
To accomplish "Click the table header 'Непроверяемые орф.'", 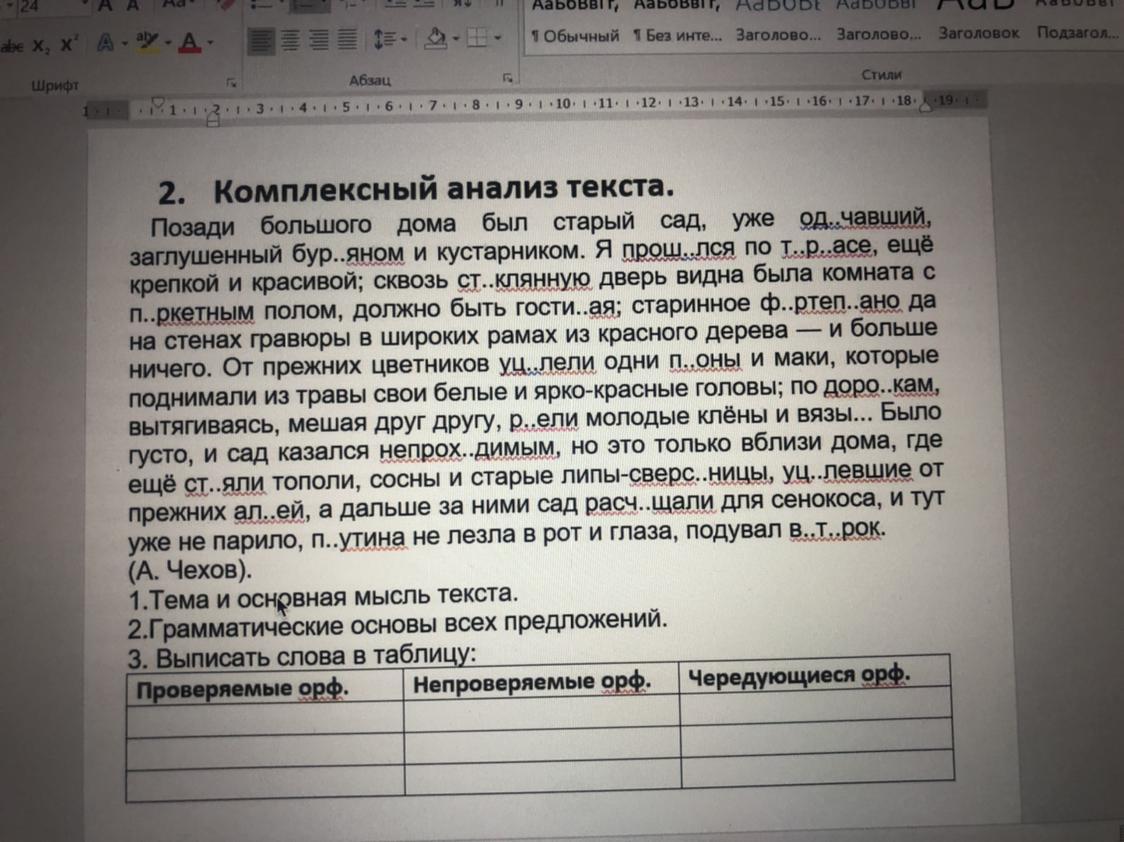I will click(532, 683).
